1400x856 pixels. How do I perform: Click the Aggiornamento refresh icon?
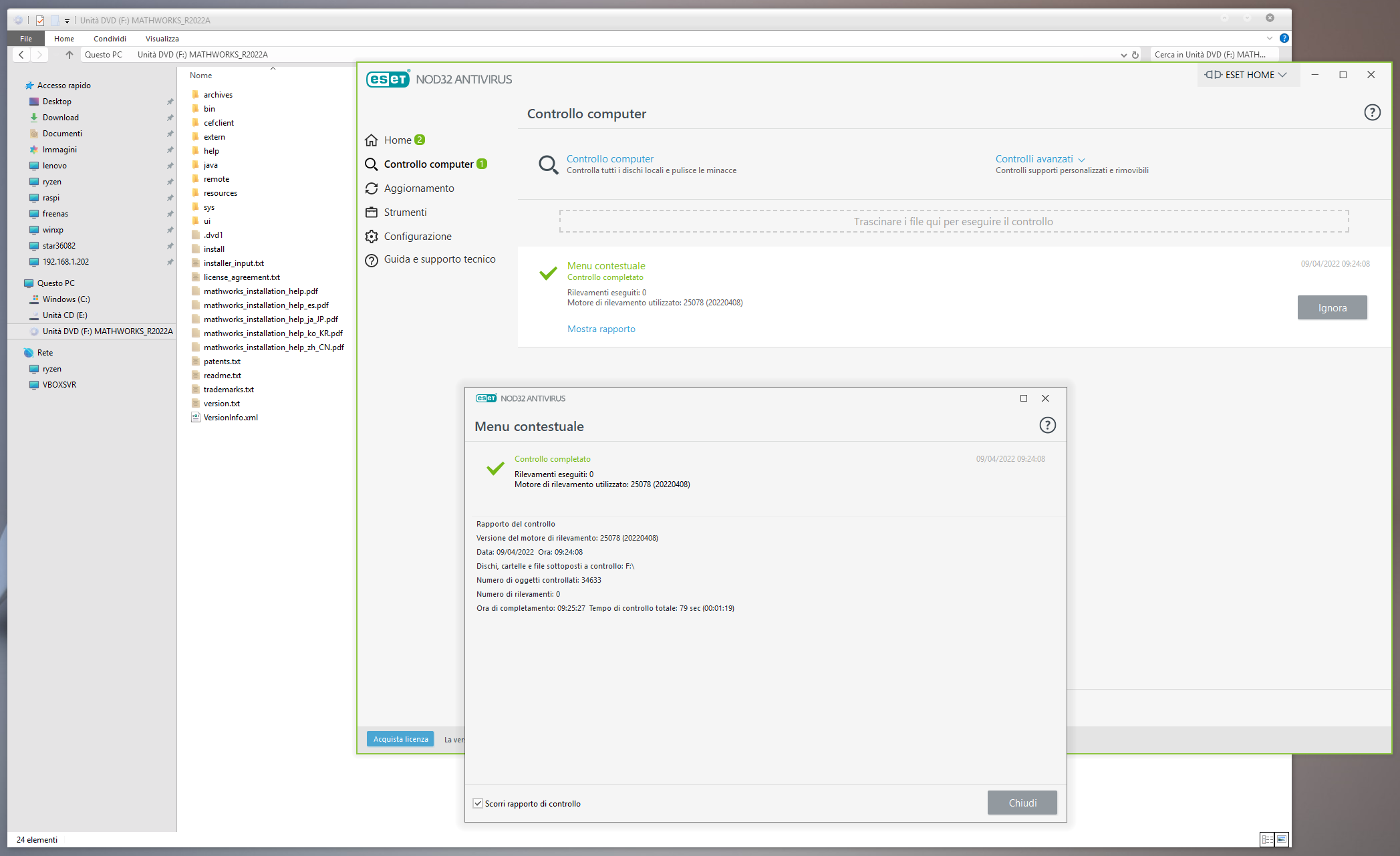(372, 188)
